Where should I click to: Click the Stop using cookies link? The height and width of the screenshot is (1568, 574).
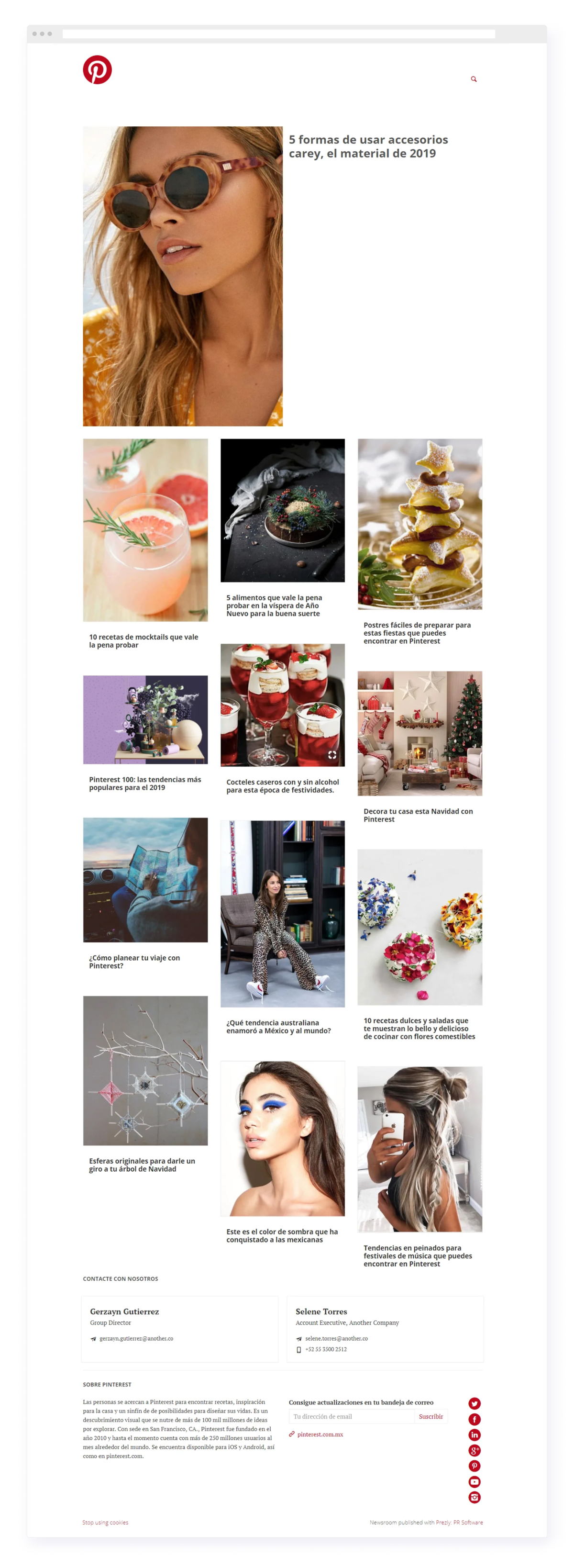coord(105,1523)
